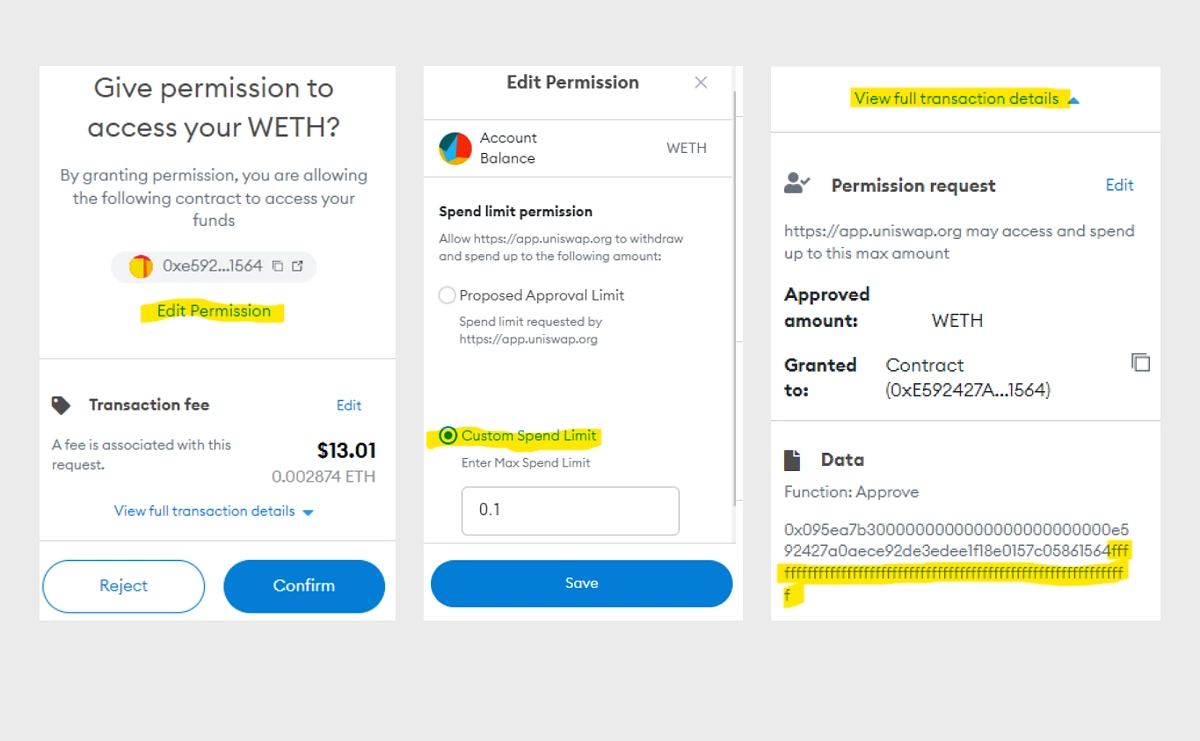Image resolution: width=1200 pixels, height=741 pixels.
Task: Click the Max Spend Limit input field
Action: 570,510
